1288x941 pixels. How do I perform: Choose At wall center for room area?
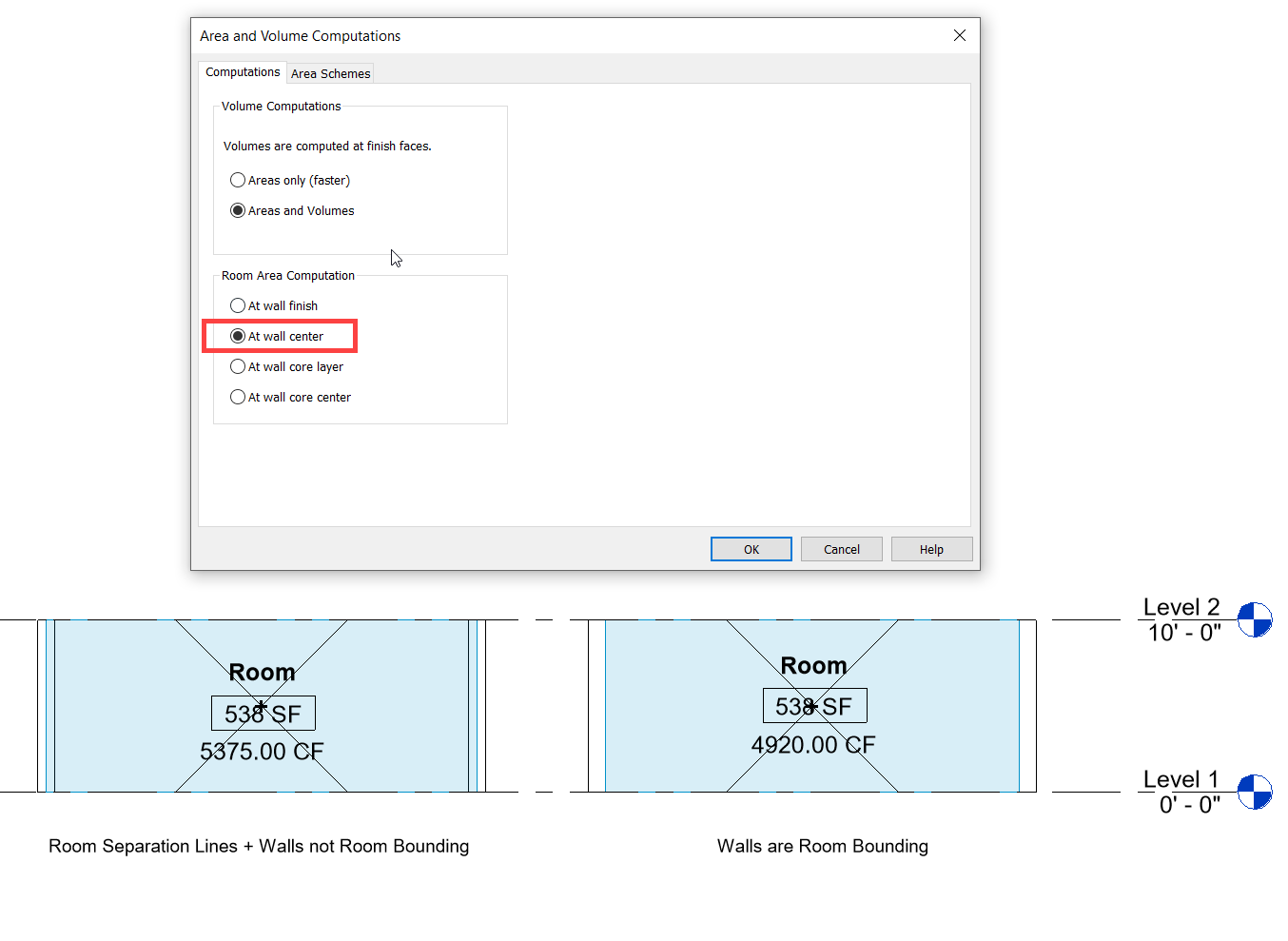(x=238, y=336)
